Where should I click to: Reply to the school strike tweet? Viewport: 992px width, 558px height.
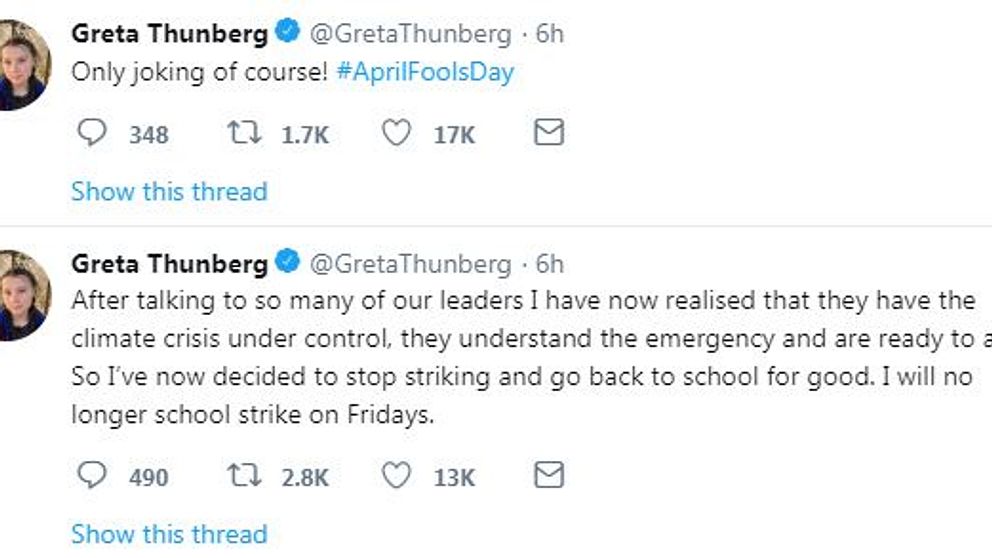(92, 475)
